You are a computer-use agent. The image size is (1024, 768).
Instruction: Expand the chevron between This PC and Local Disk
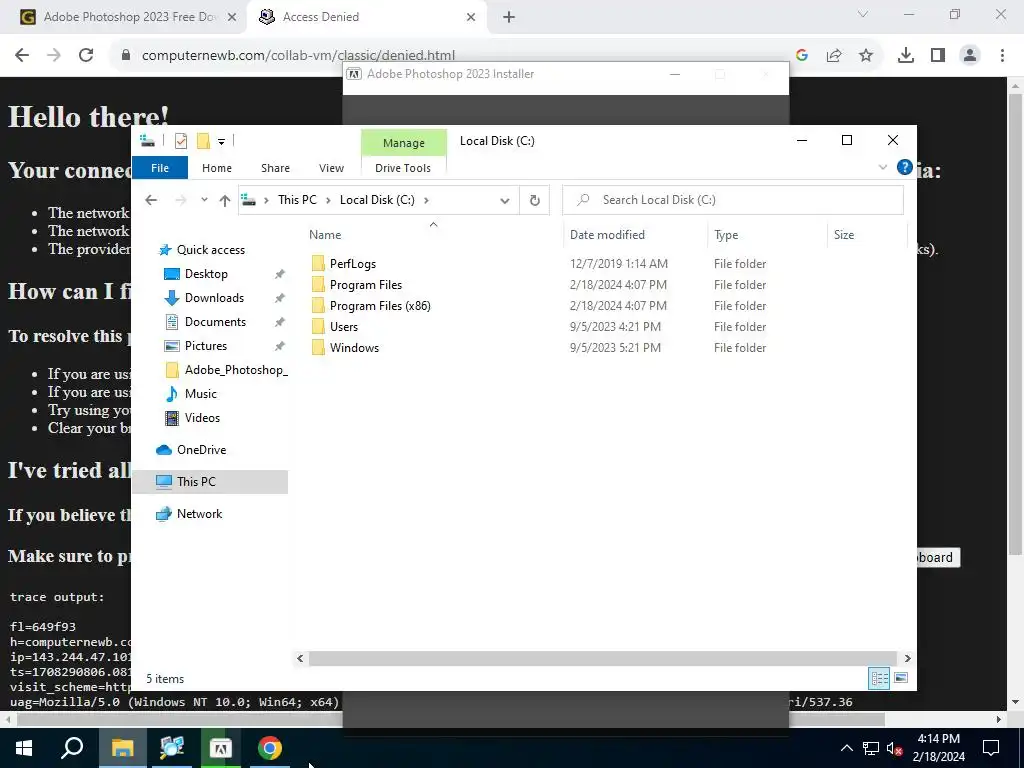coord(328,200)
